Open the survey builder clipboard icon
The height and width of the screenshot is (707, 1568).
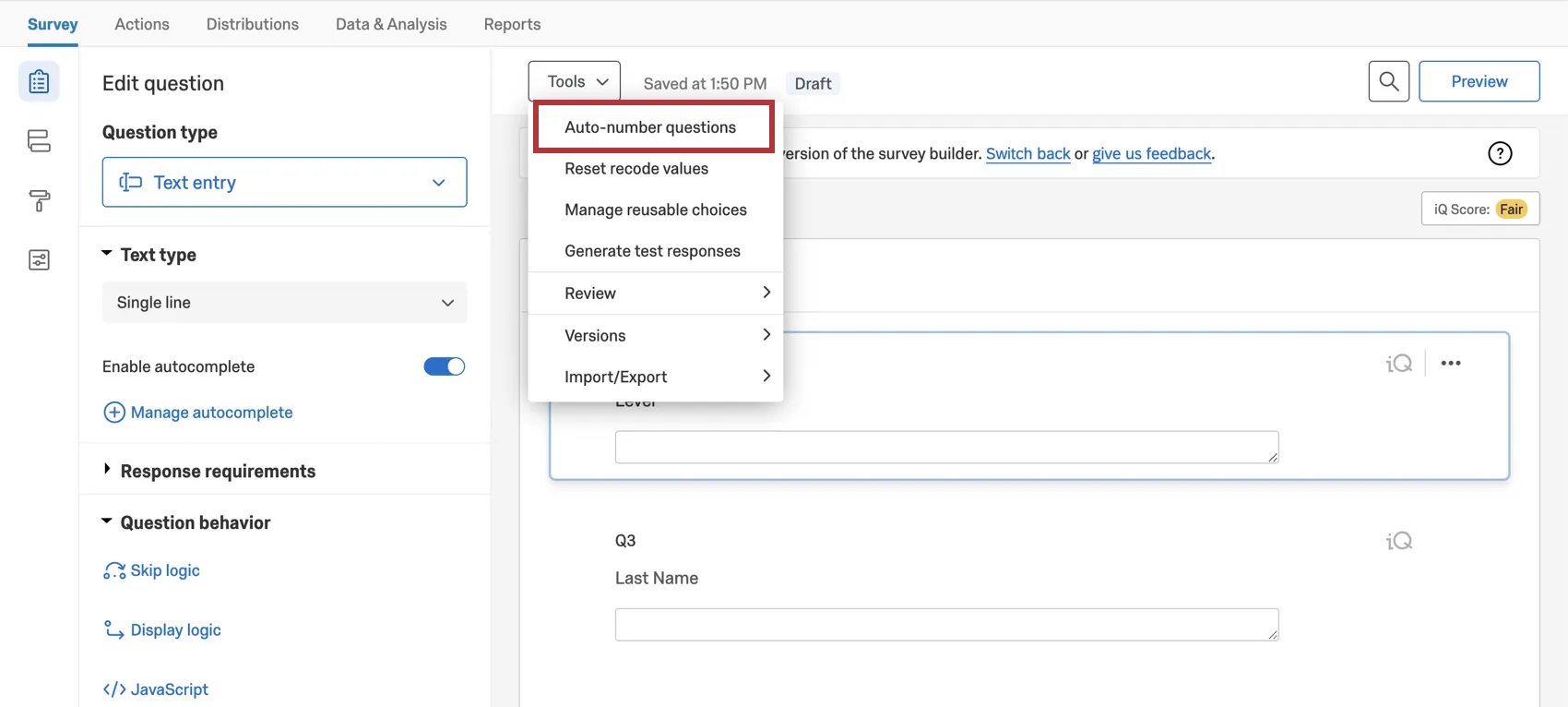(x=39, y=82)
